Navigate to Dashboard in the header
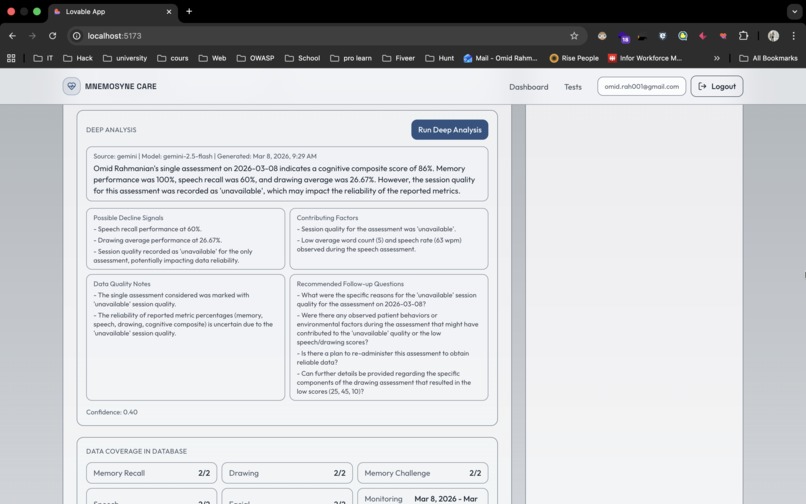Viewport: 806px width, 504px height. (528, 87)
